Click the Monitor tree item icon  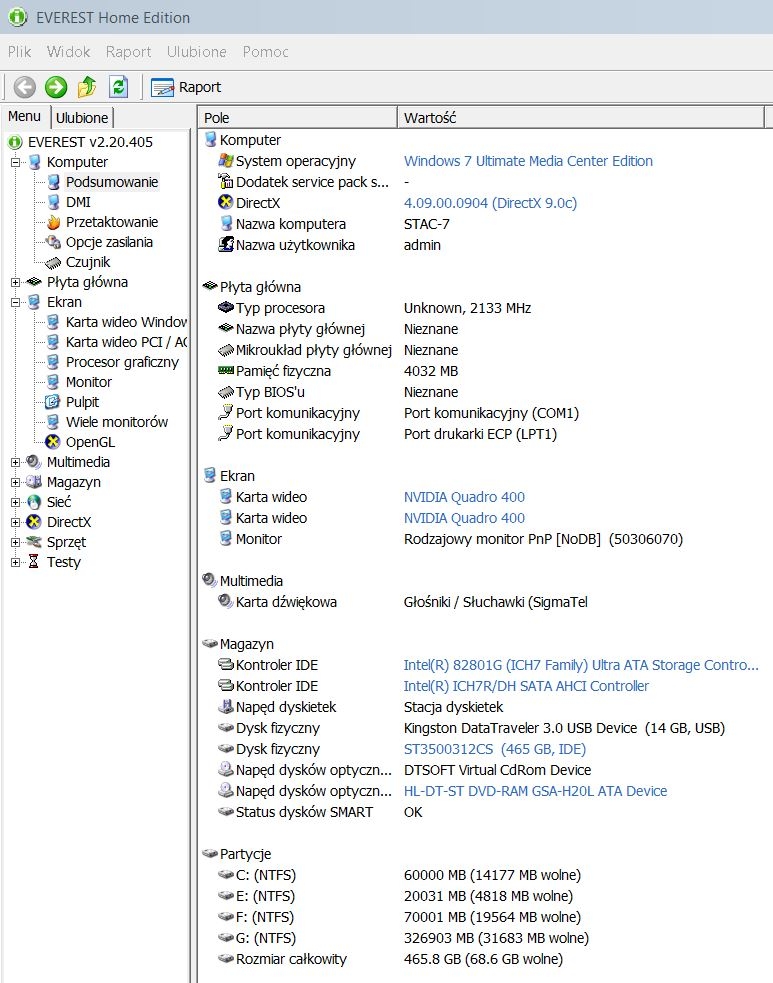53,382
